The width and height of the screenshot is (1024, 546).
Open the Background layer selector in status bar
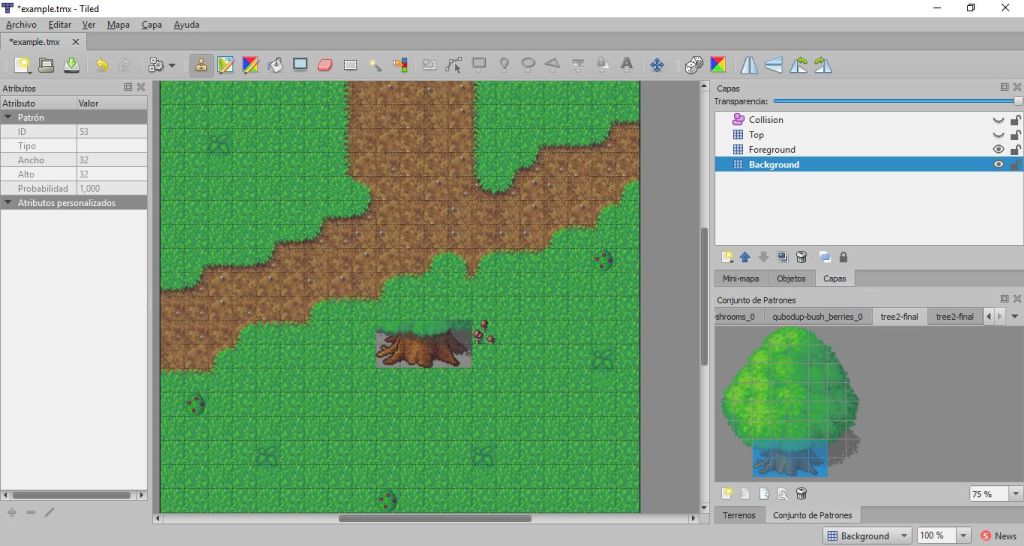[867, 536]
